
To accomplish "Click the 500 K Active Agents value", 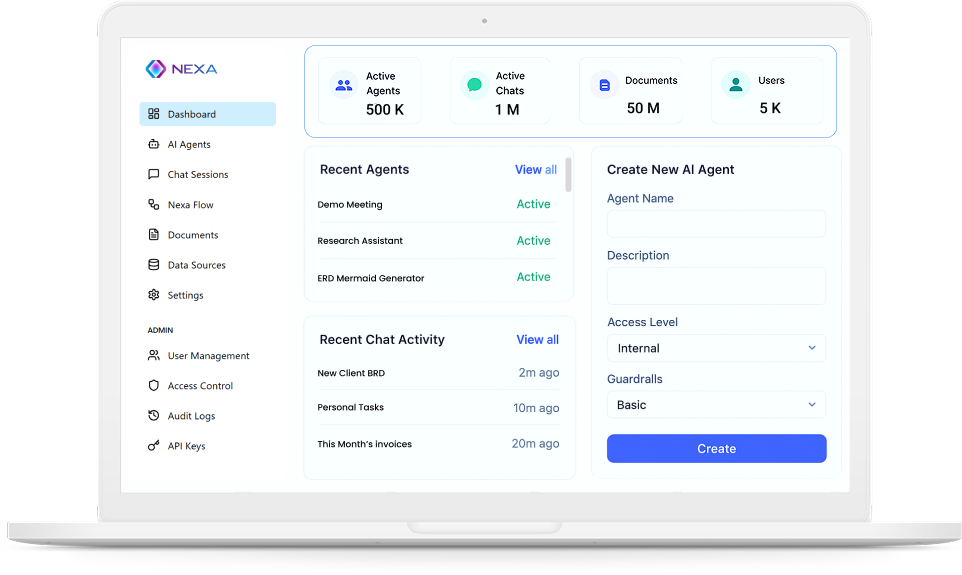I will click(x=385, y=110).
